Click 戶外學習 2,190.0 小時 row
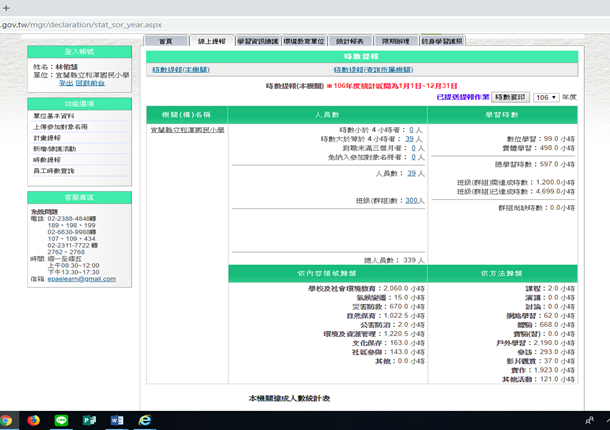The height and width of the screenshot is (430, 610). pos(535,343)
